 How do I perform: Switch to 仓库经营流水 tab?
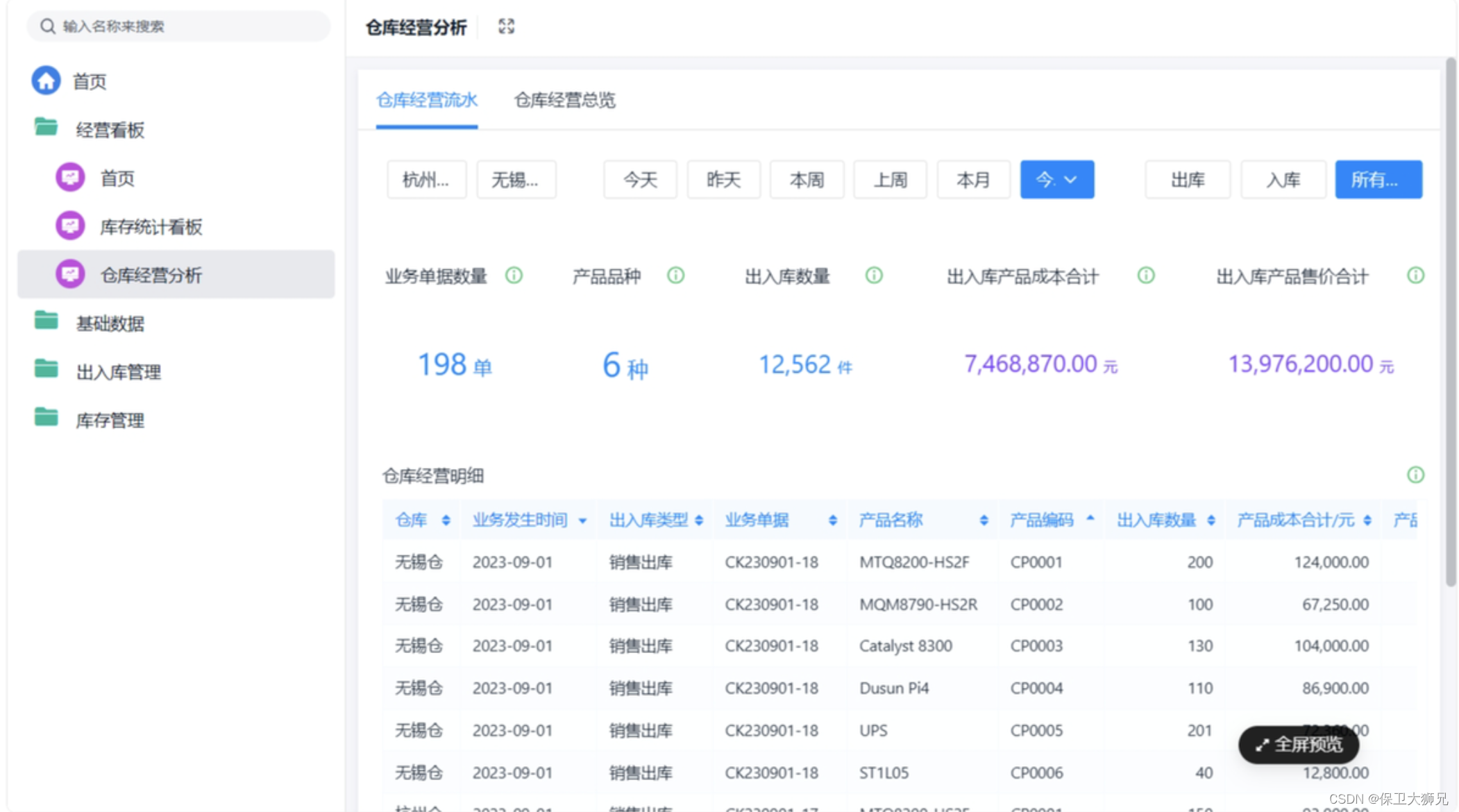(x=426, y=100)
